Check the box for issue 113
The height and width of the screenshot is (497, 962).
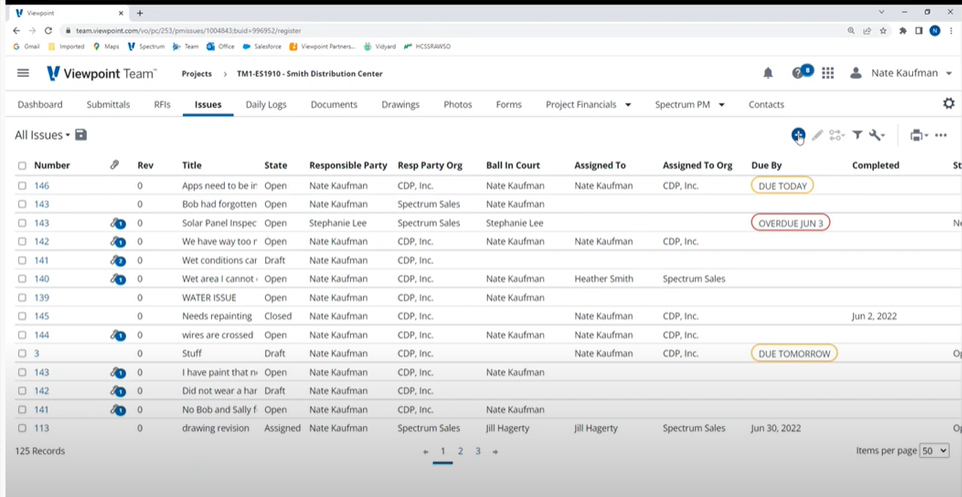pyautogui.click(x=22, y=428)
